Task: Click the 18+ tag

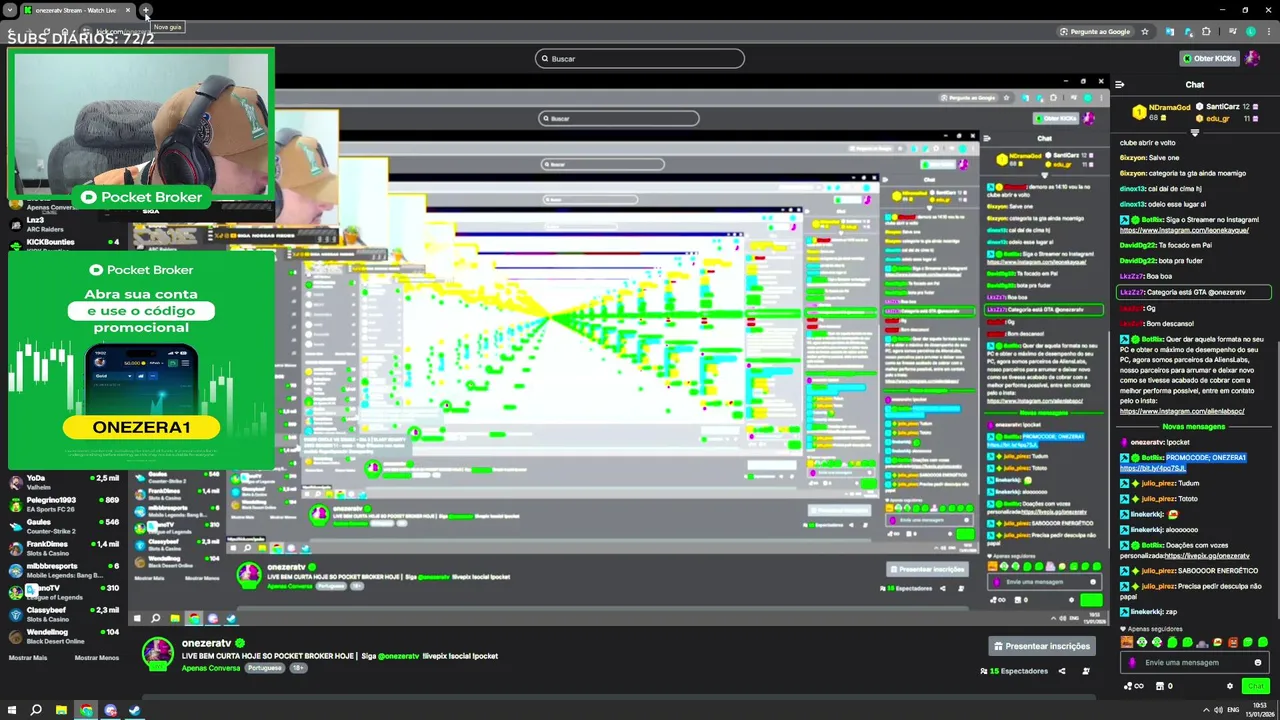Action: click(x=298, y=667)
